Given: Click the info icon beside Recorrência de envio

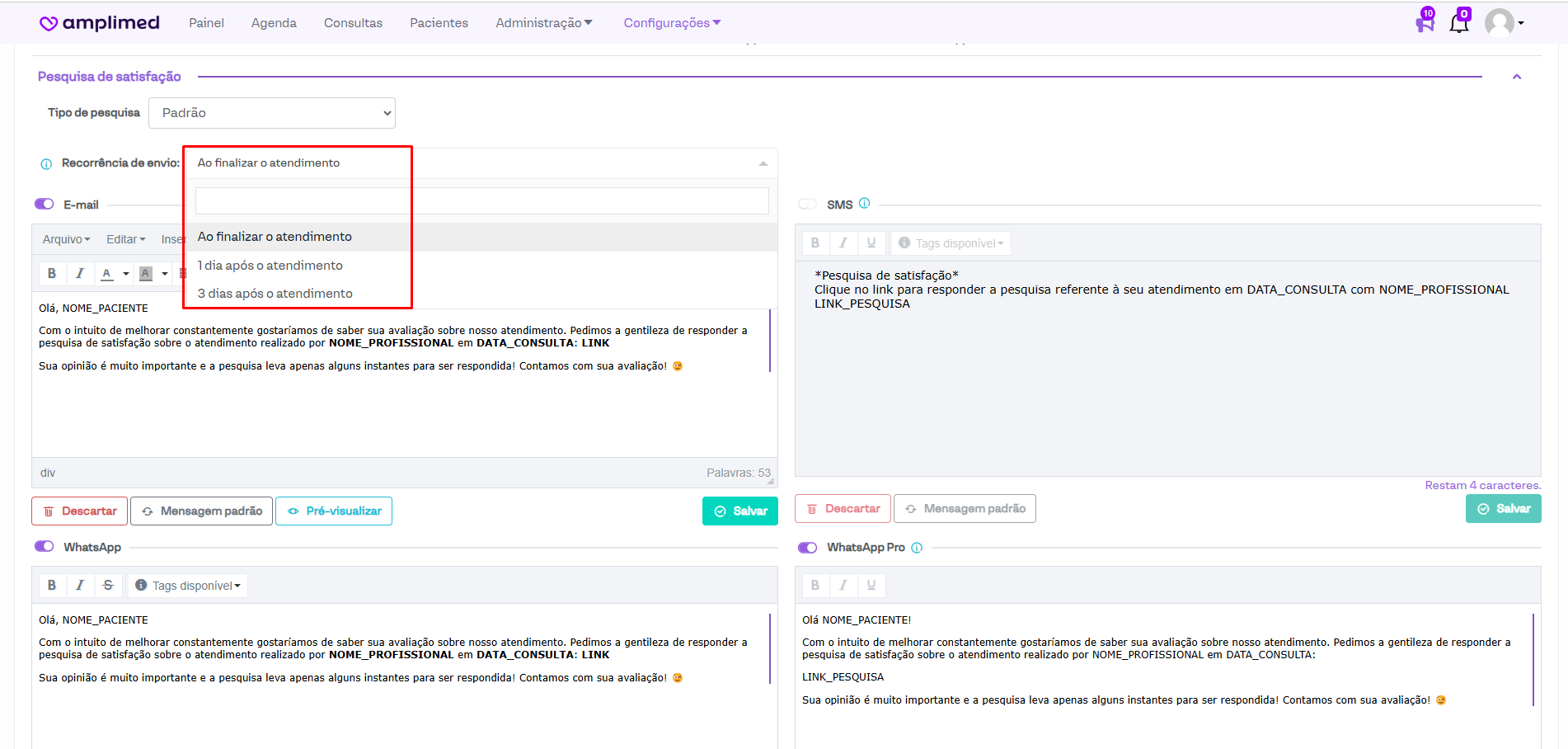Looking at the screenshot, I should click(x=46, y=164).
